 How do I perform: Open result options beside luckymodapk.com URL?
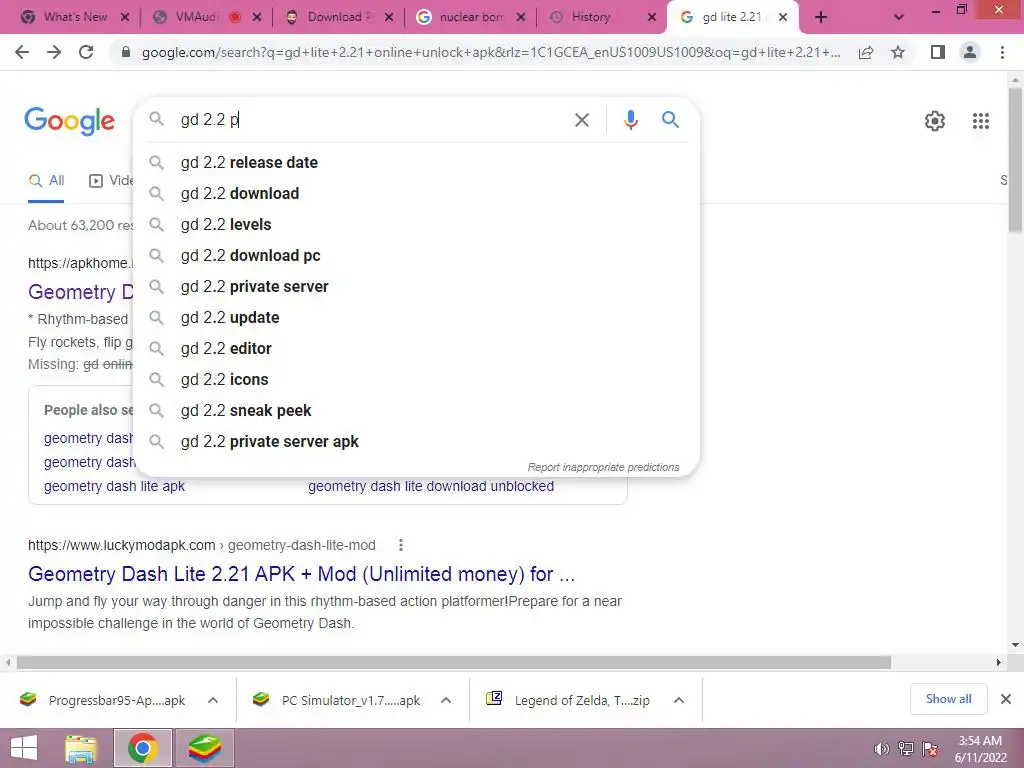click(400, 545)
